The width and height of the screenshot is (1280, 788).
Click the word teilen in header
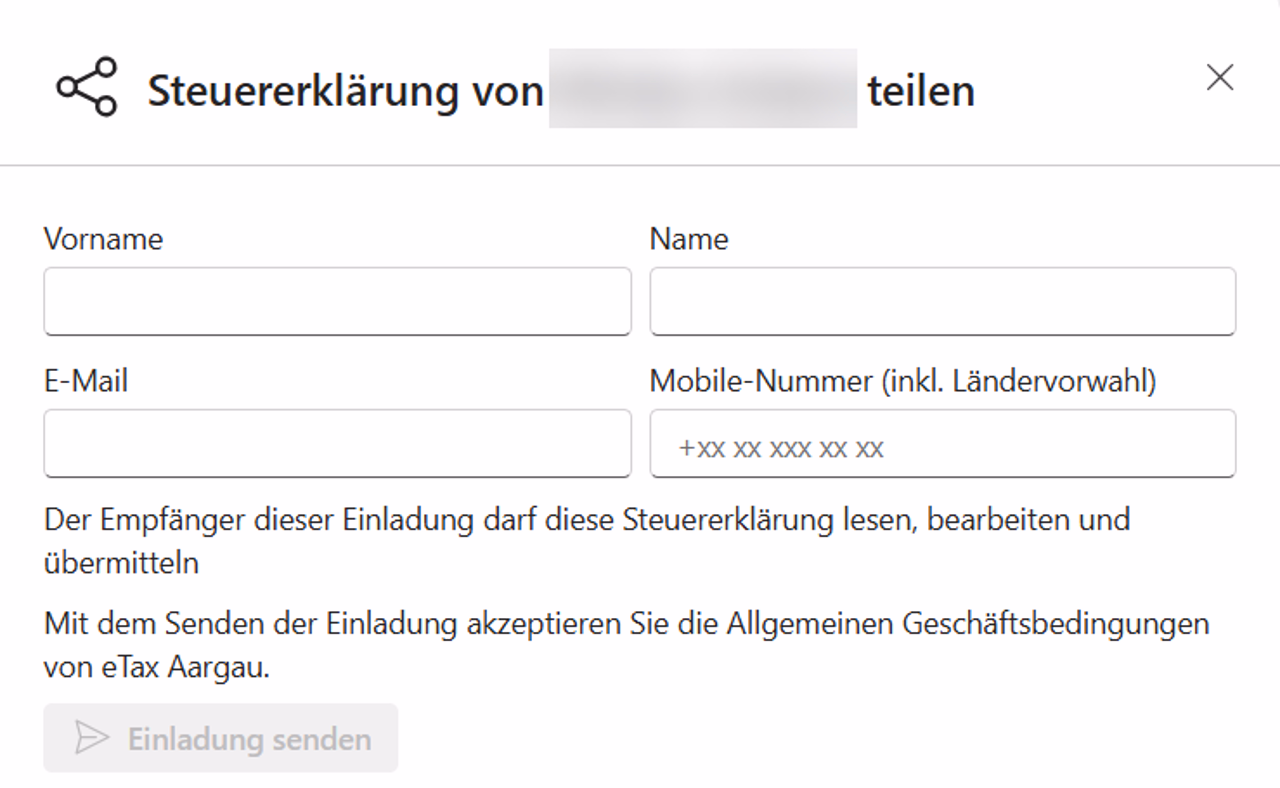point(920,91)
